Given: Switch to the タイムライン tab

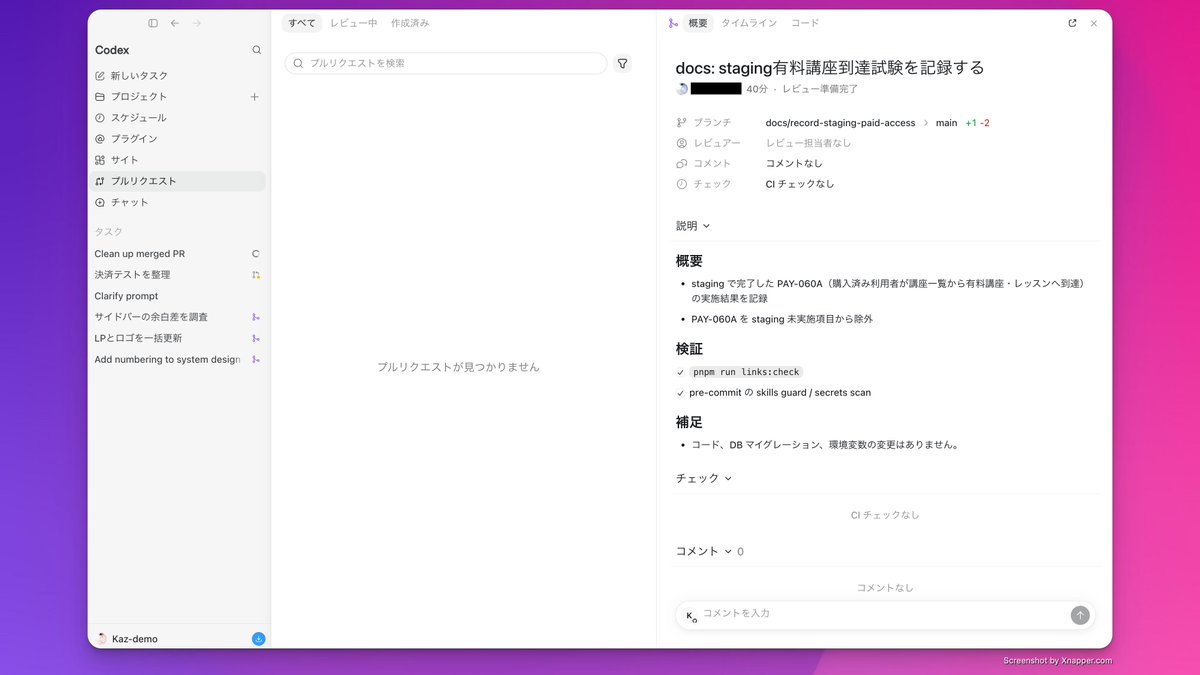Looking at the screenshot, I should click(x=750, y=23).
